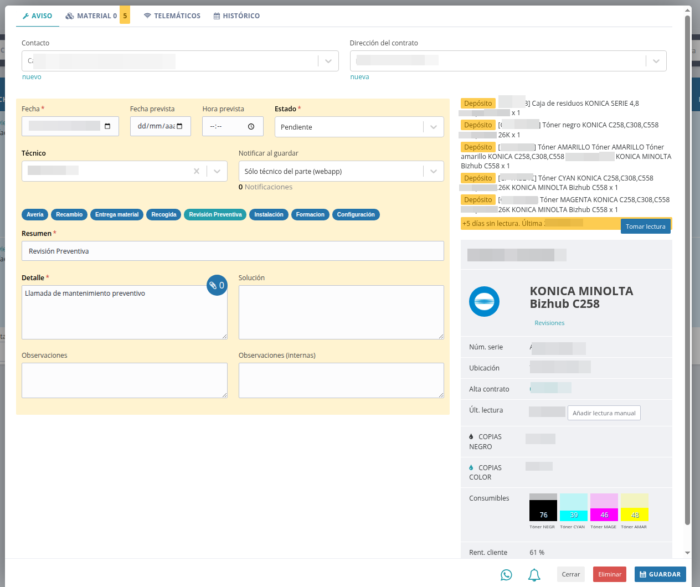Click the Resumen input field

click(233, 251)
